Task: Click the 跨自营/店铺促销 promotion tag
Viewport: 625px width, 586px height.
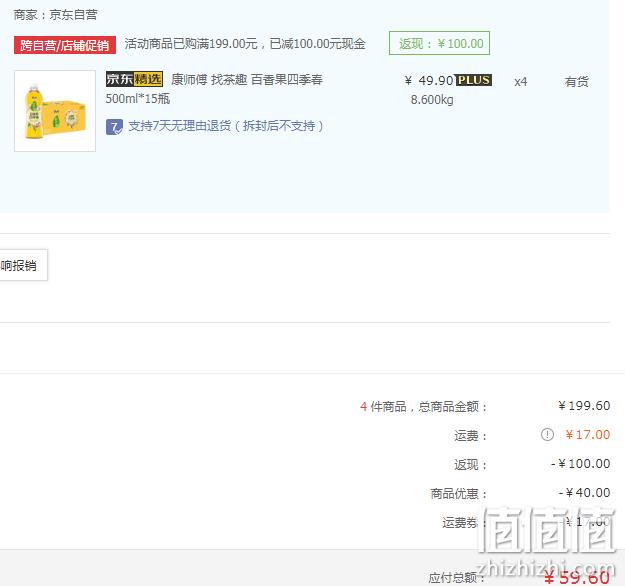Action: (65, 45)
